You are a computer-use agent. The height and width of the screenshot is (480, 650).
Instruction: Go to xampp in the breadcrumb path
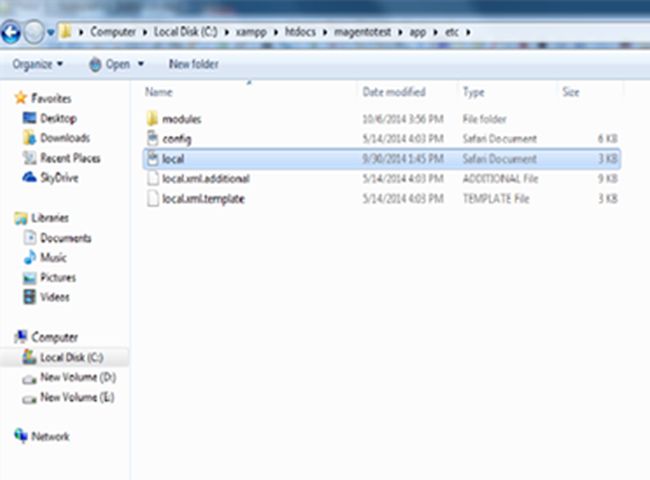click(251, 32)
